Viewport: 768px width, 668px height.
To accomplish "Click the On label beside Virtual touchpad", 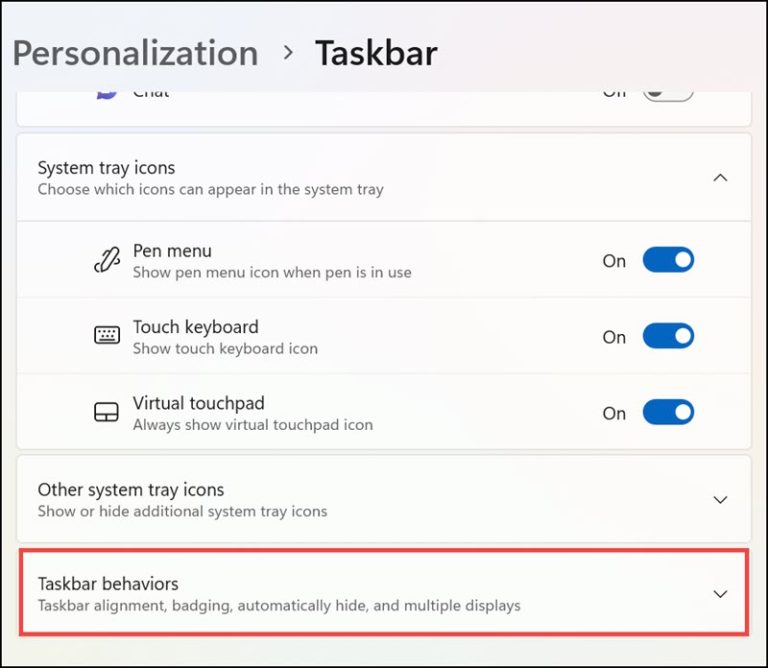I will click(x=614, y=413).
